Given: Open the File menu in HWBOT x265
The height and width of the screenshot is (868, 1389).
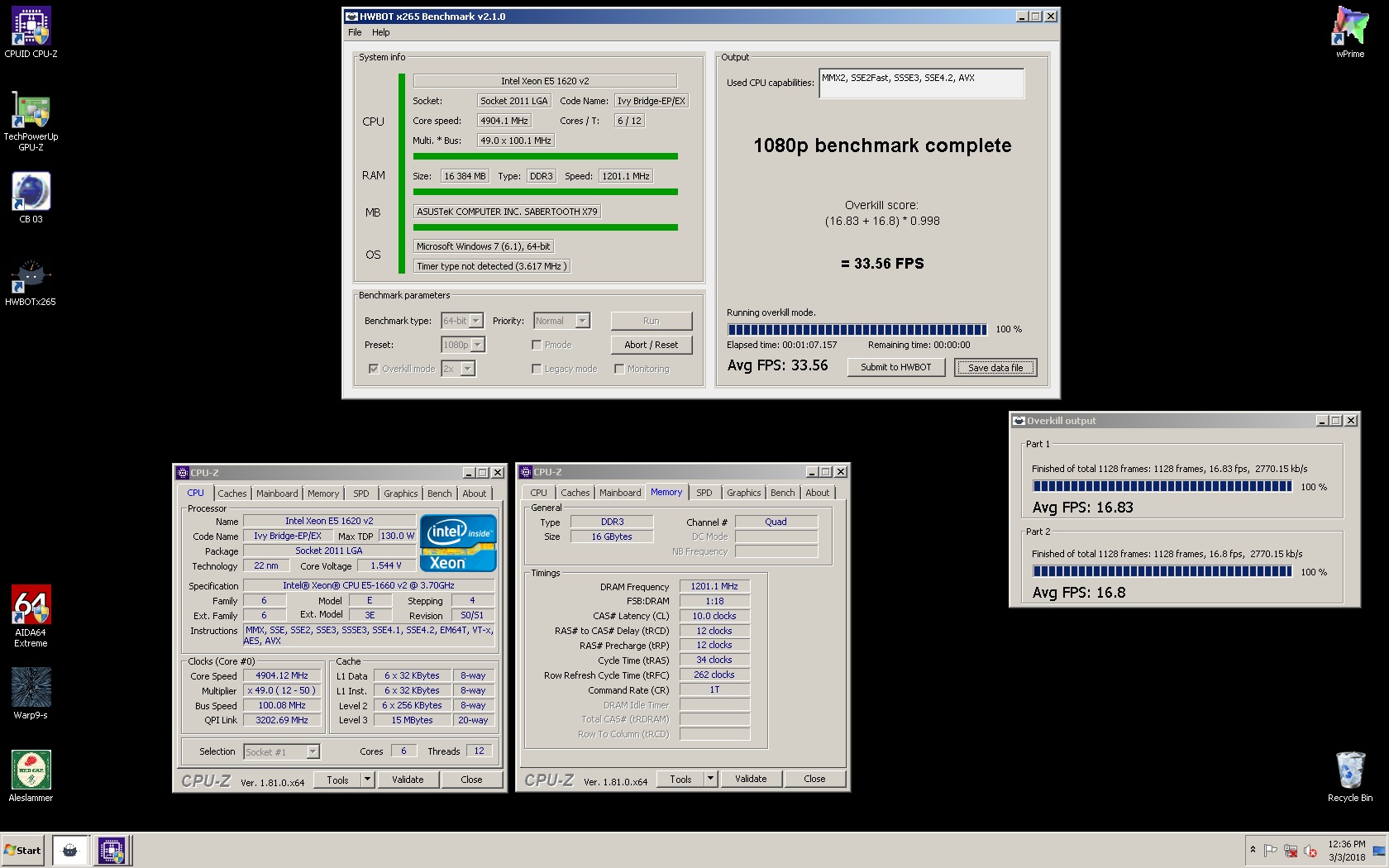Looking at the screenshot, I should pos(355,32).
